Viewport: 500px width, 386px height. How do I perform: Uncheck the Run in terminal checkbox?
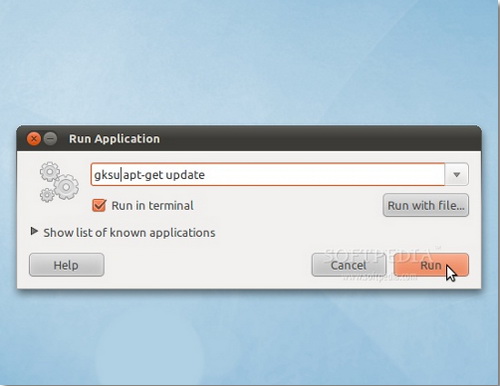[x=99, y=205]
